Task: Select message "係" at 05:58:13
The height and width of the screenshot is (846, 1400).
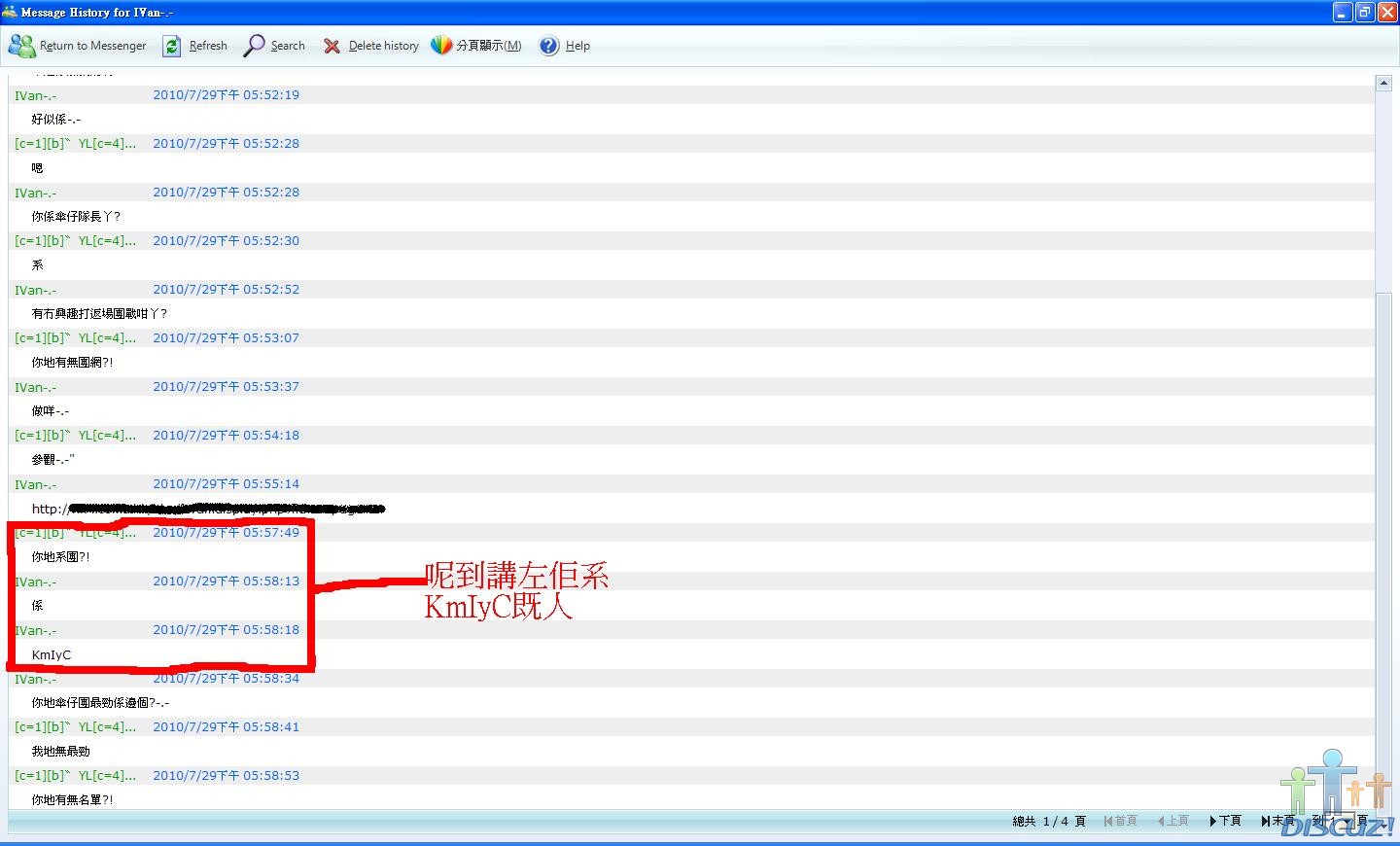Action: pyautogui.click(x=37, y=606)
